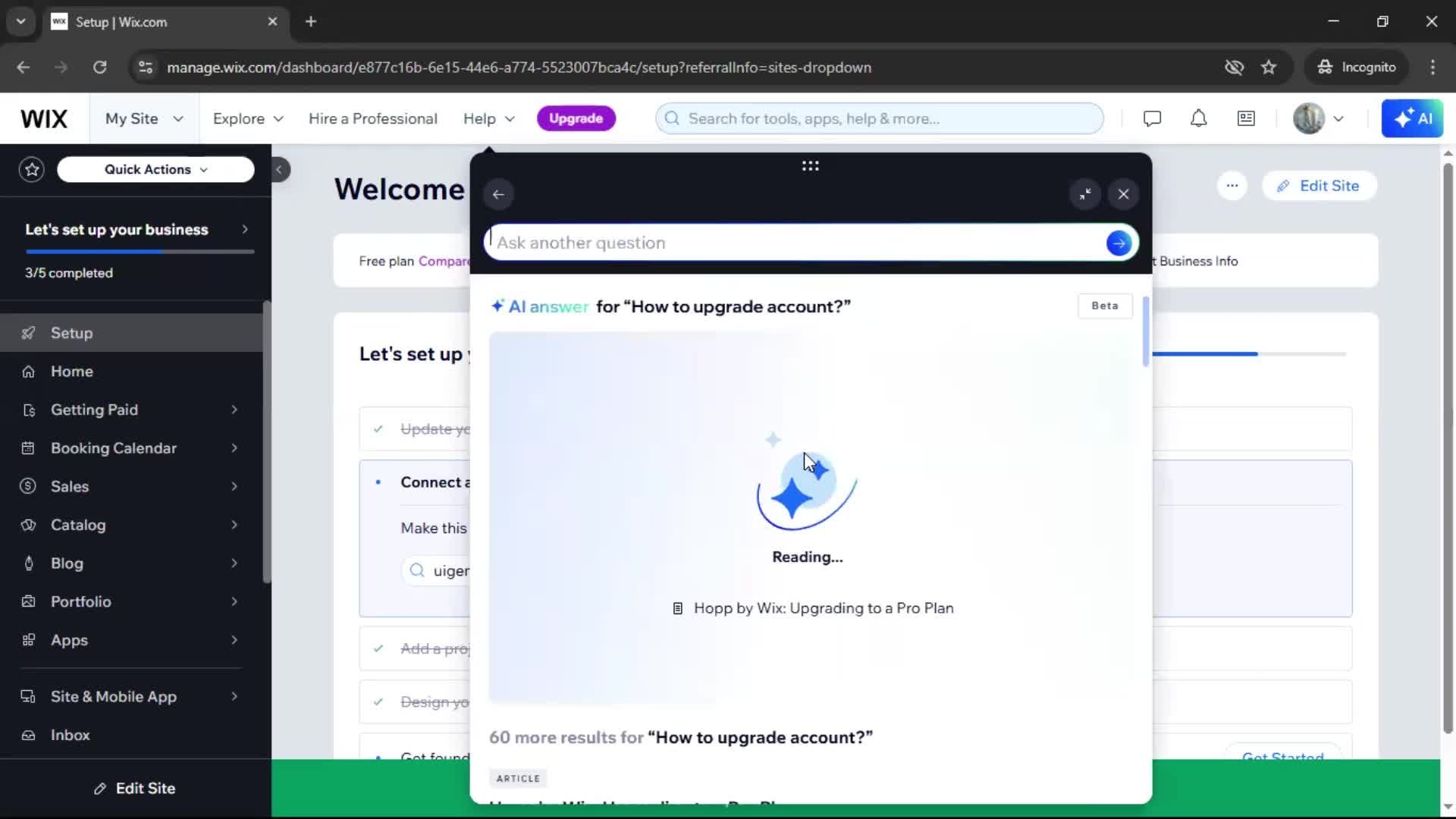Click the Beta badge
Viewport: 1456px width, 819px height.
1105,306
